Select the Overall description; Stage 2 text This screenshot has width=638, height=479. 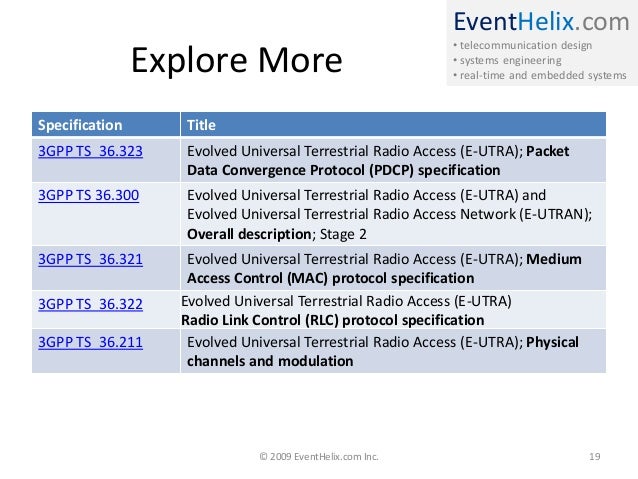click(x=277, y=234)
